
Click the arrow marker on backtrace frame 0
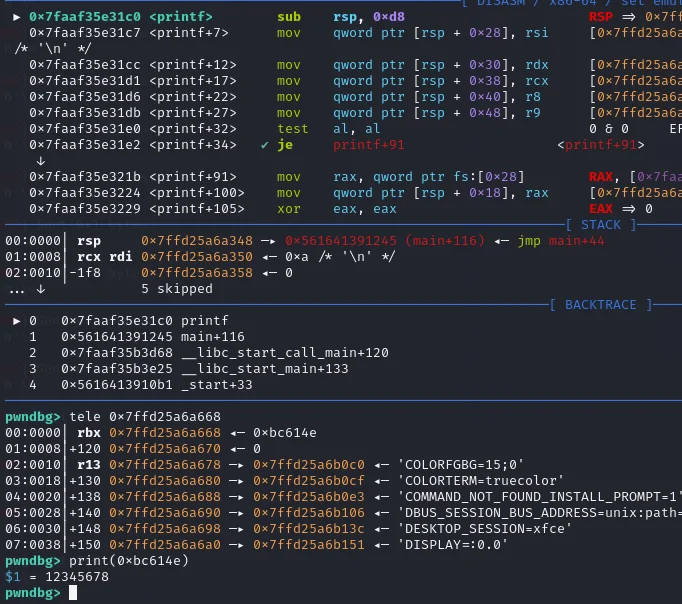17,321
